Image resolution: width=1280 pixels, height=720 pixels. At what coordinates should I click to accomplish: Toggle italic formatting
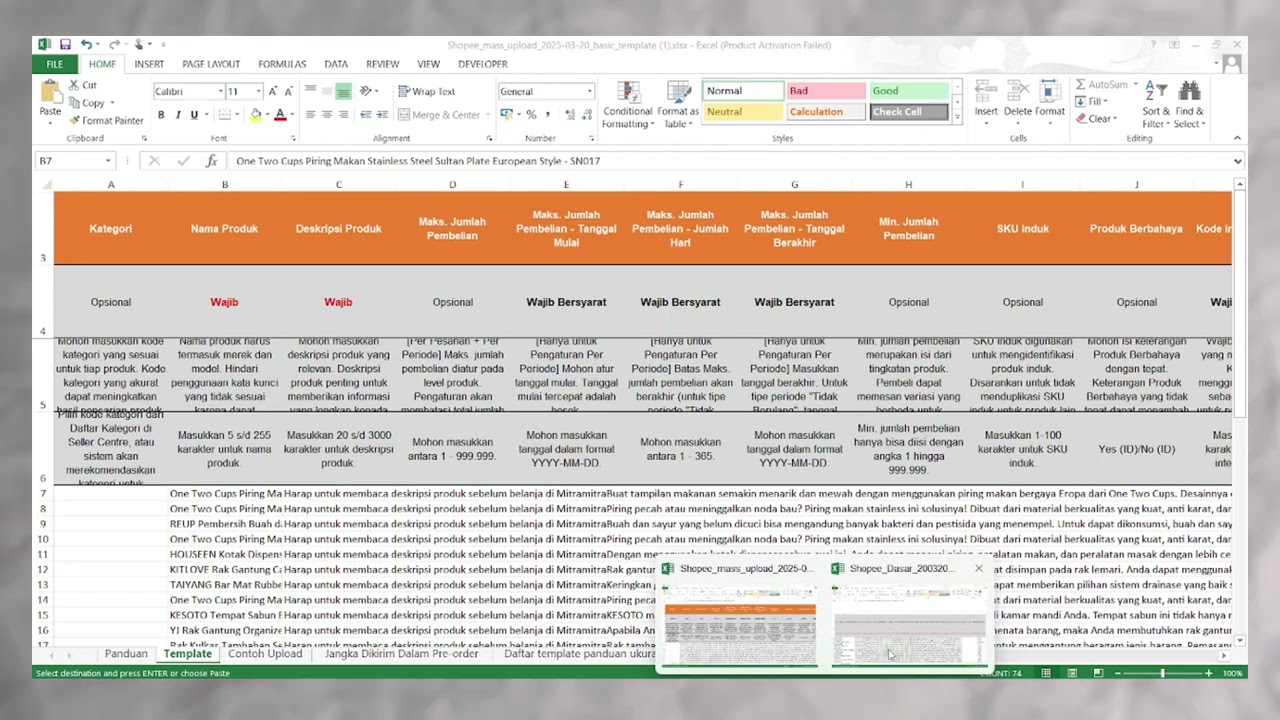tap(177, 115)
